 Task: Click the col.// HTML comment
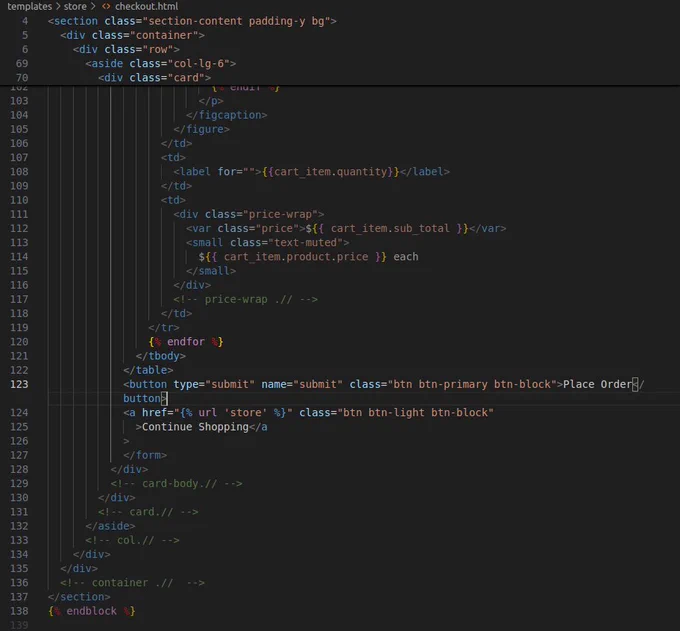[132, 540]
